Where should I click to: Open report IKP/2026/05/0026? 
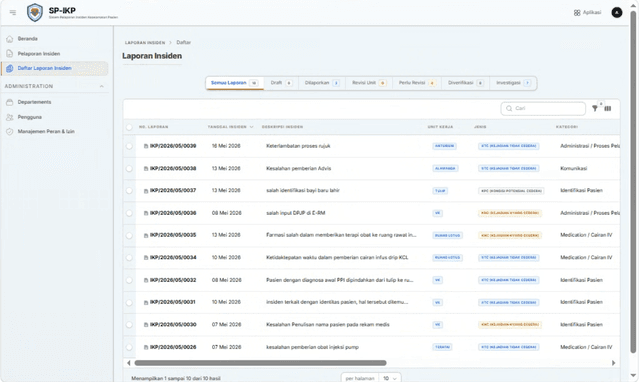point(173,347)
